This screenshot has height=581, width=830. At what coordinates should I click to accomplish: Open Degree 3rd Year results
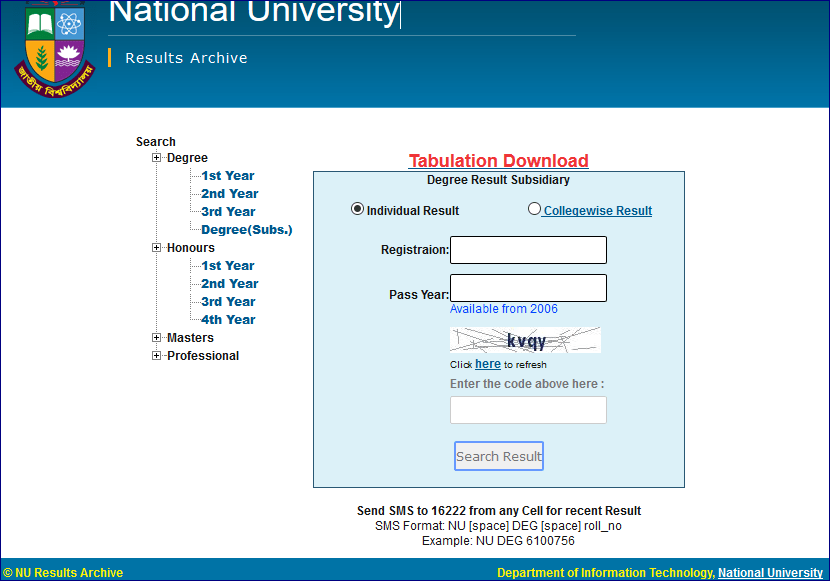point(228,212)
